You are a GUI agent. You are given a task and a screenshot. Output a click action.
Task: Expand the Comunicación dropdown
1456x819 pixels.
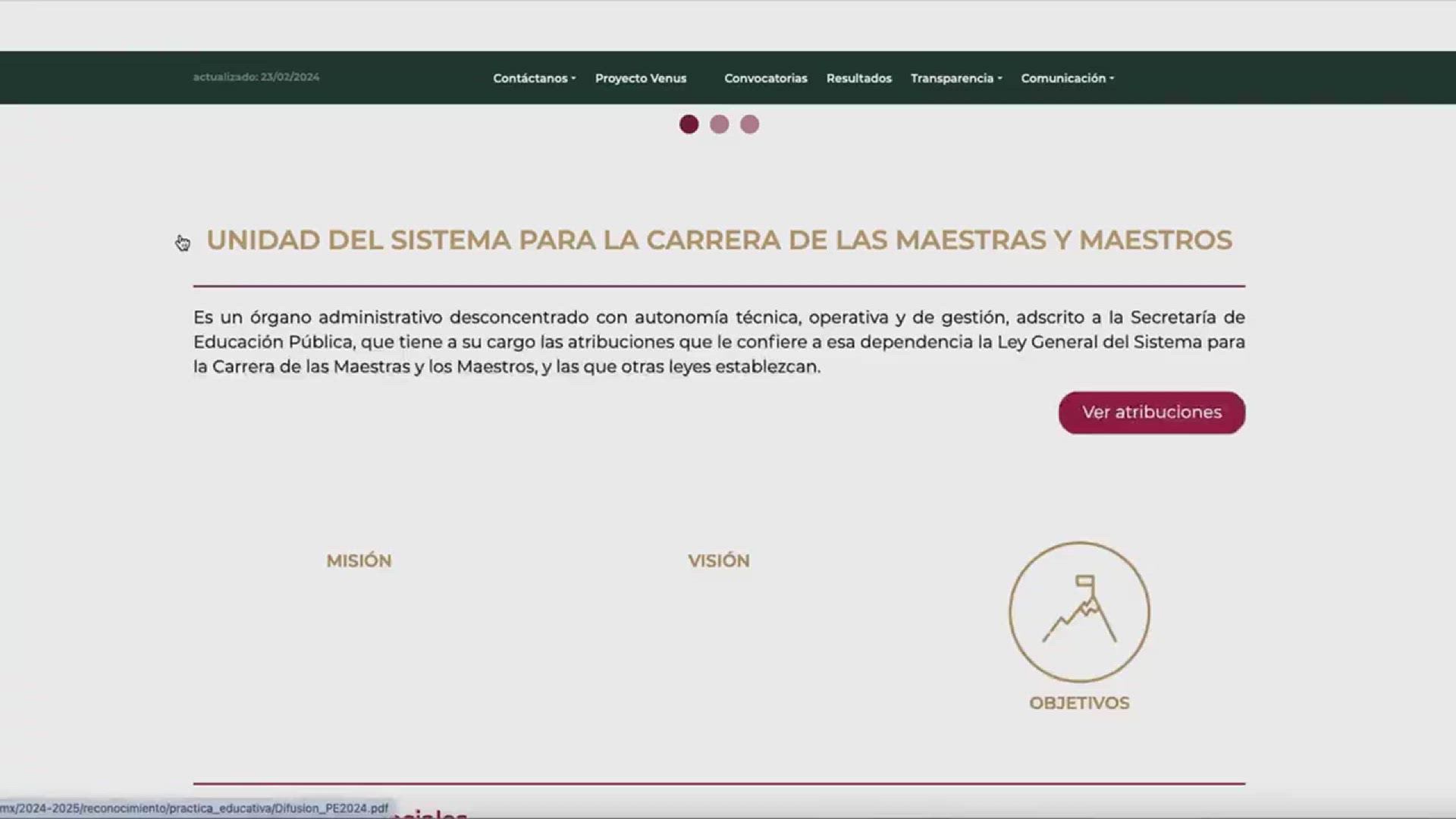(1067, 78)
